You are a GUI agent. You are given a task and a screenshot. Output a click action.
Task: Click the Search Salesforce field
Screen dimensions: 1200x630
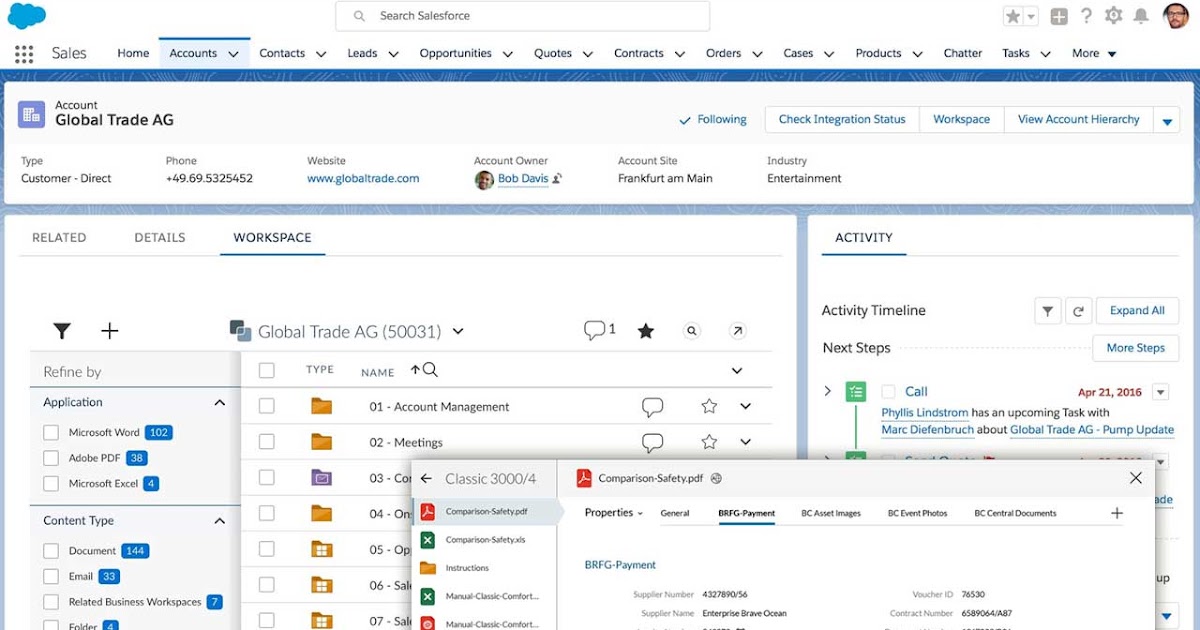point(522,16)
